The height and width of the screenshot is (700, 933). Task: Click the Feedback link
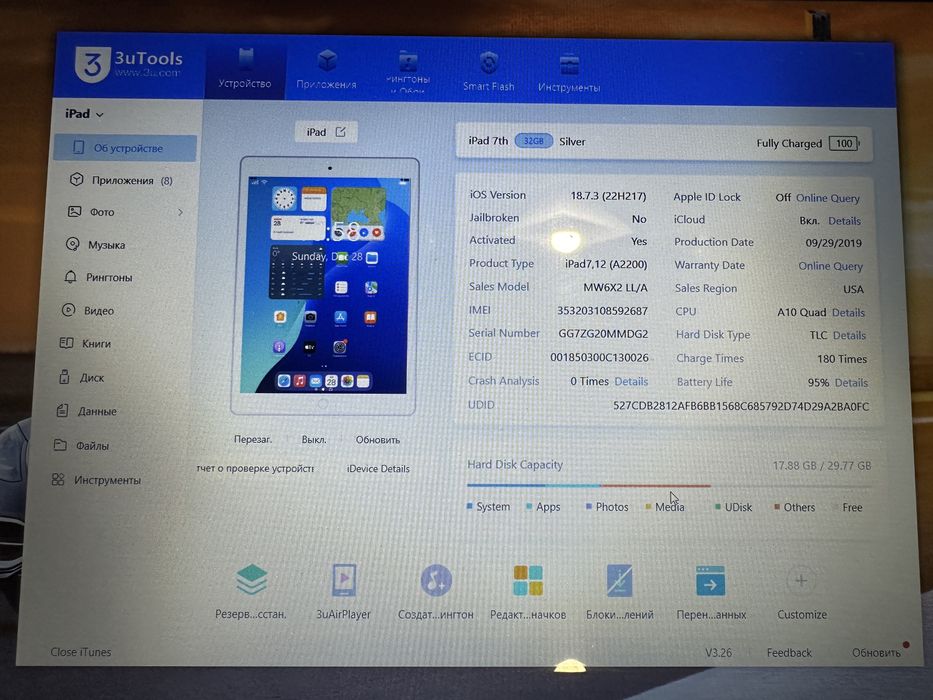click(x=789, y=653)
